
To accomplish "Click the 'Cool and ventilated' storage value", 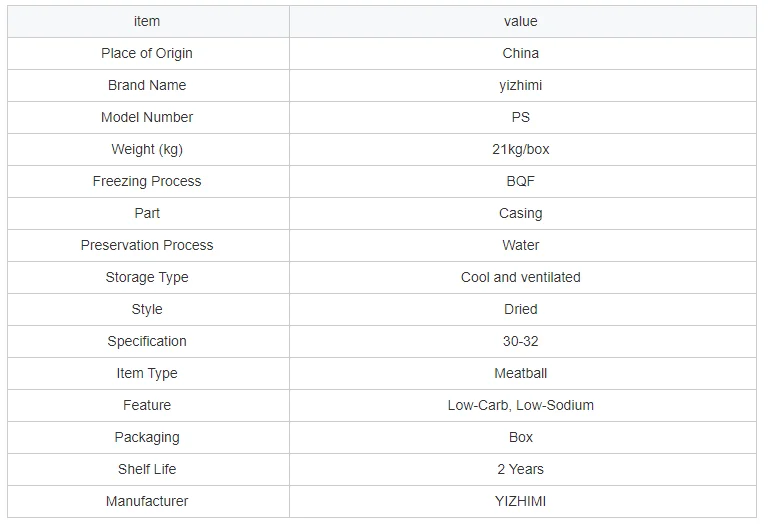I will [520, 277].
